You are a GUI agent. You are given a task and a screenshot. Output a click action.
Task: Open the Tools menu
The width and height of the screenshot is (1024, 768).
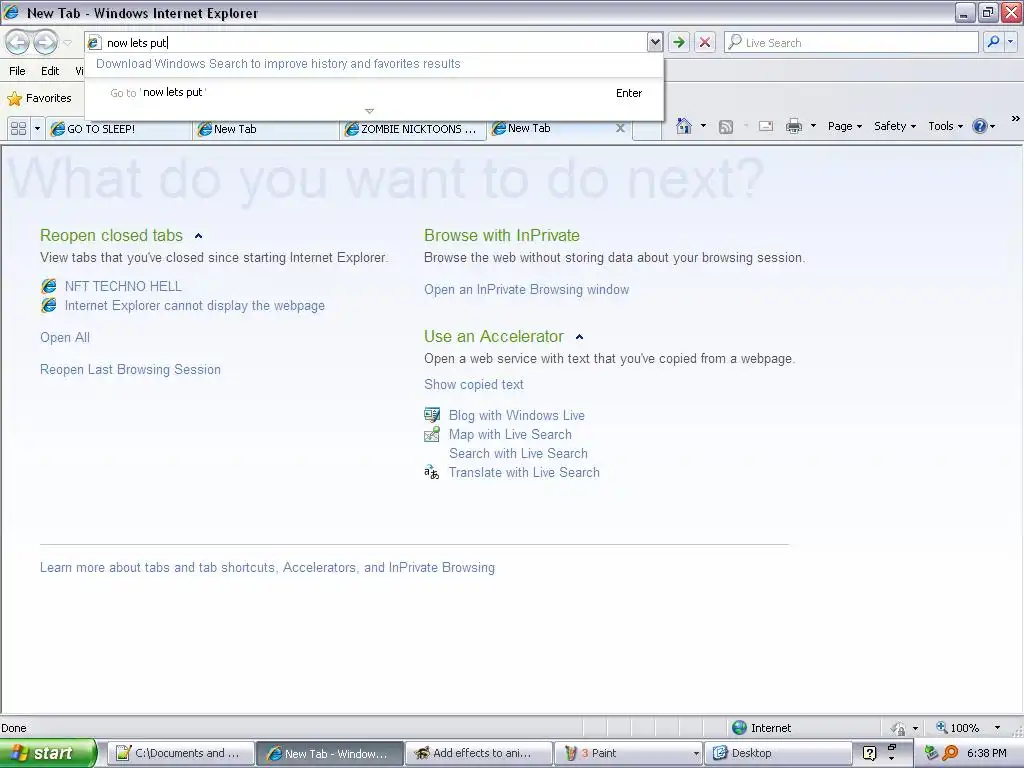click(946, 126)
